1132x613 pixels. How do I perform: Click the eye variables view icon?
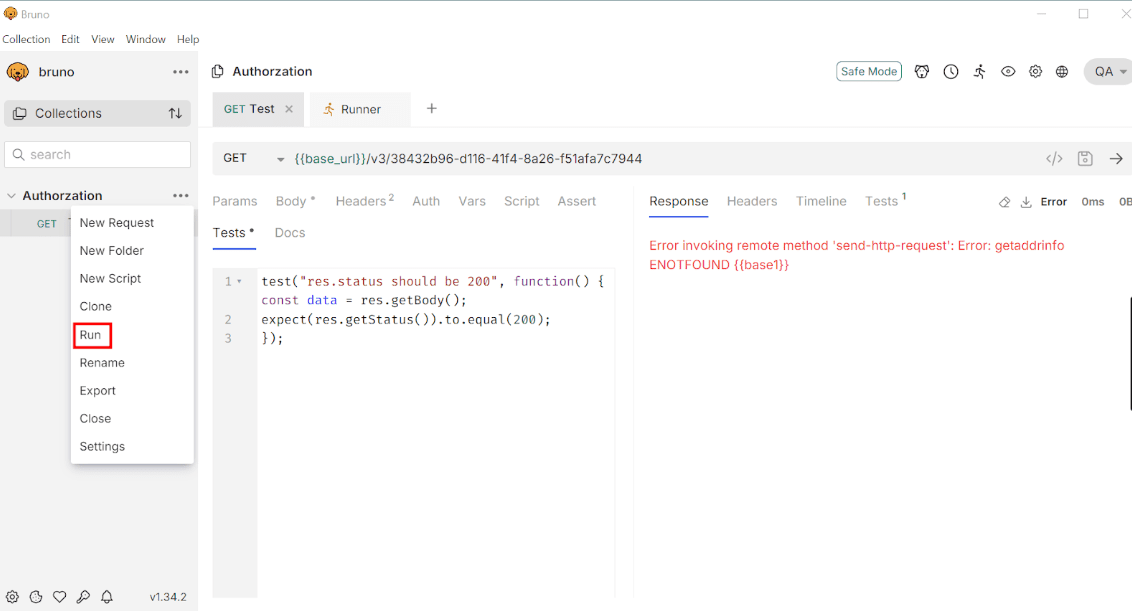pos(1008,72)
